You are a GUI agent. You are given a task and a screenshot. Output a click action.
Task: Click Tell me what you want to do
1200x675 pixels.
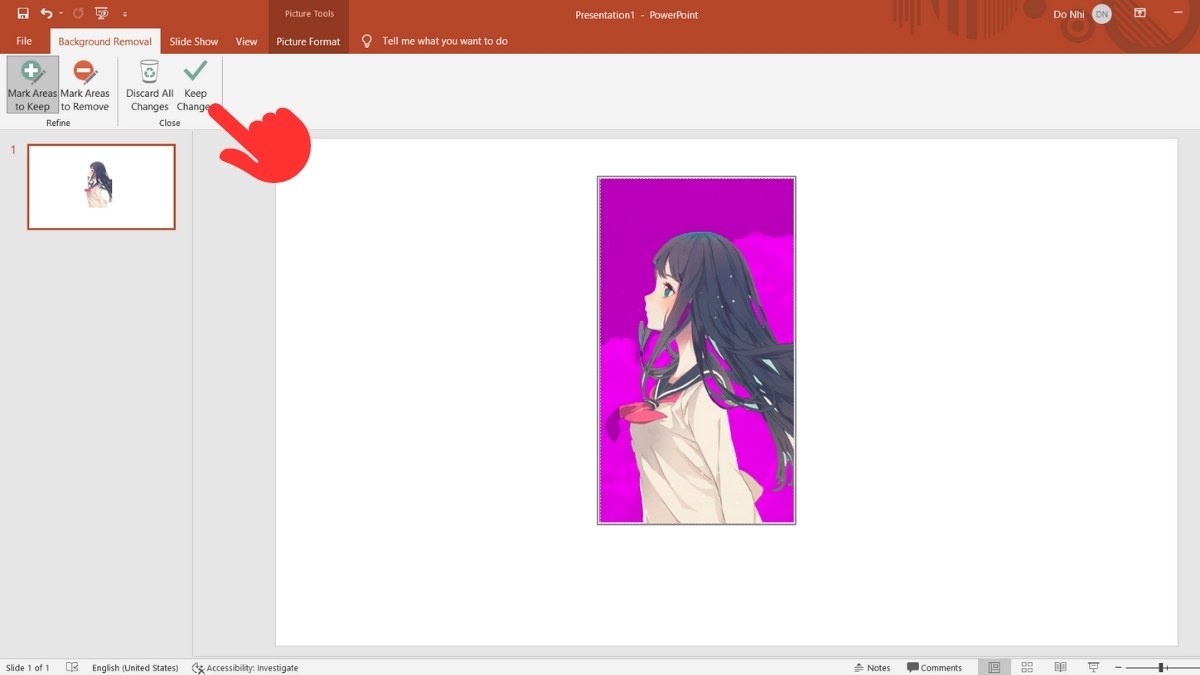(445, 41)
